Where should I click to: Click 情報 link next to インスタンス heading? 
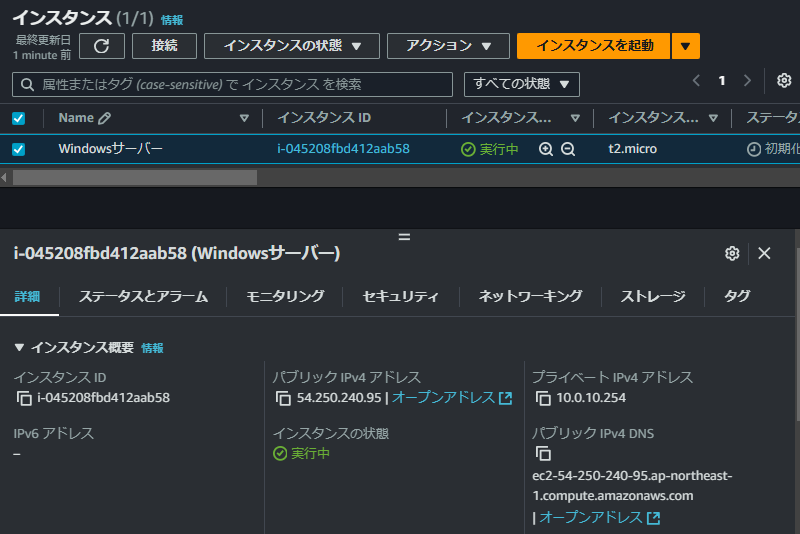(172, 20)
